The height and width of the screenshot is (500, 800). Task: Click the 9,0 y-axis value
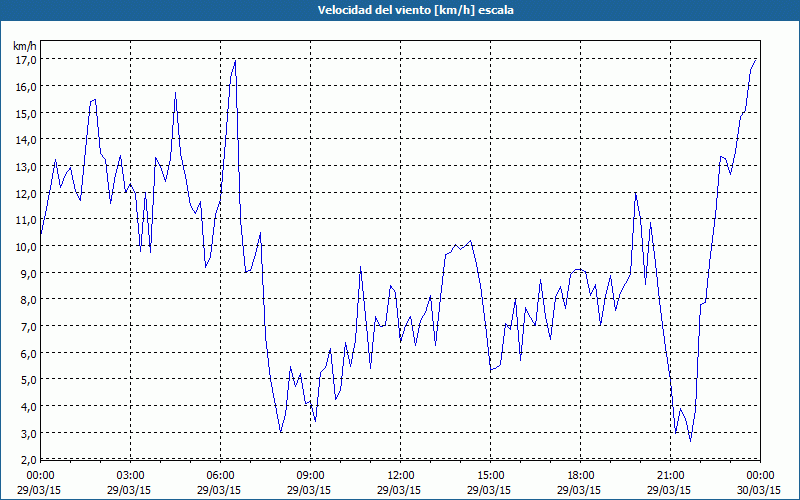click(29, 274)
